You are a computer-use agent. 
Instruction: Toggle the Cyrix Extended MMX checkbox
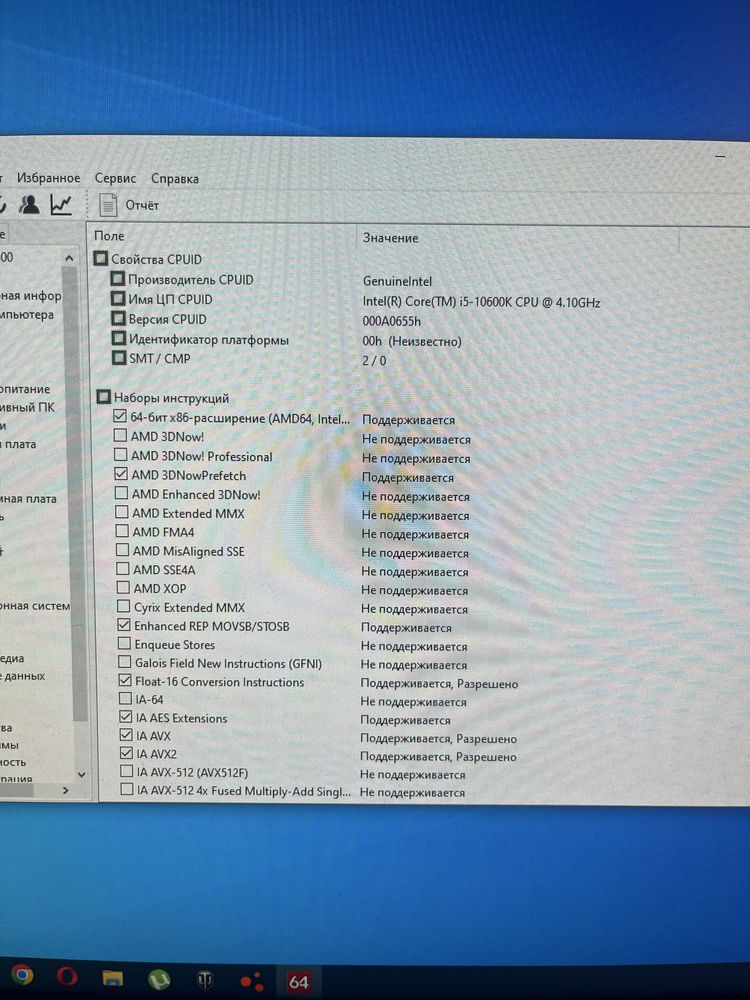(124, 606)
